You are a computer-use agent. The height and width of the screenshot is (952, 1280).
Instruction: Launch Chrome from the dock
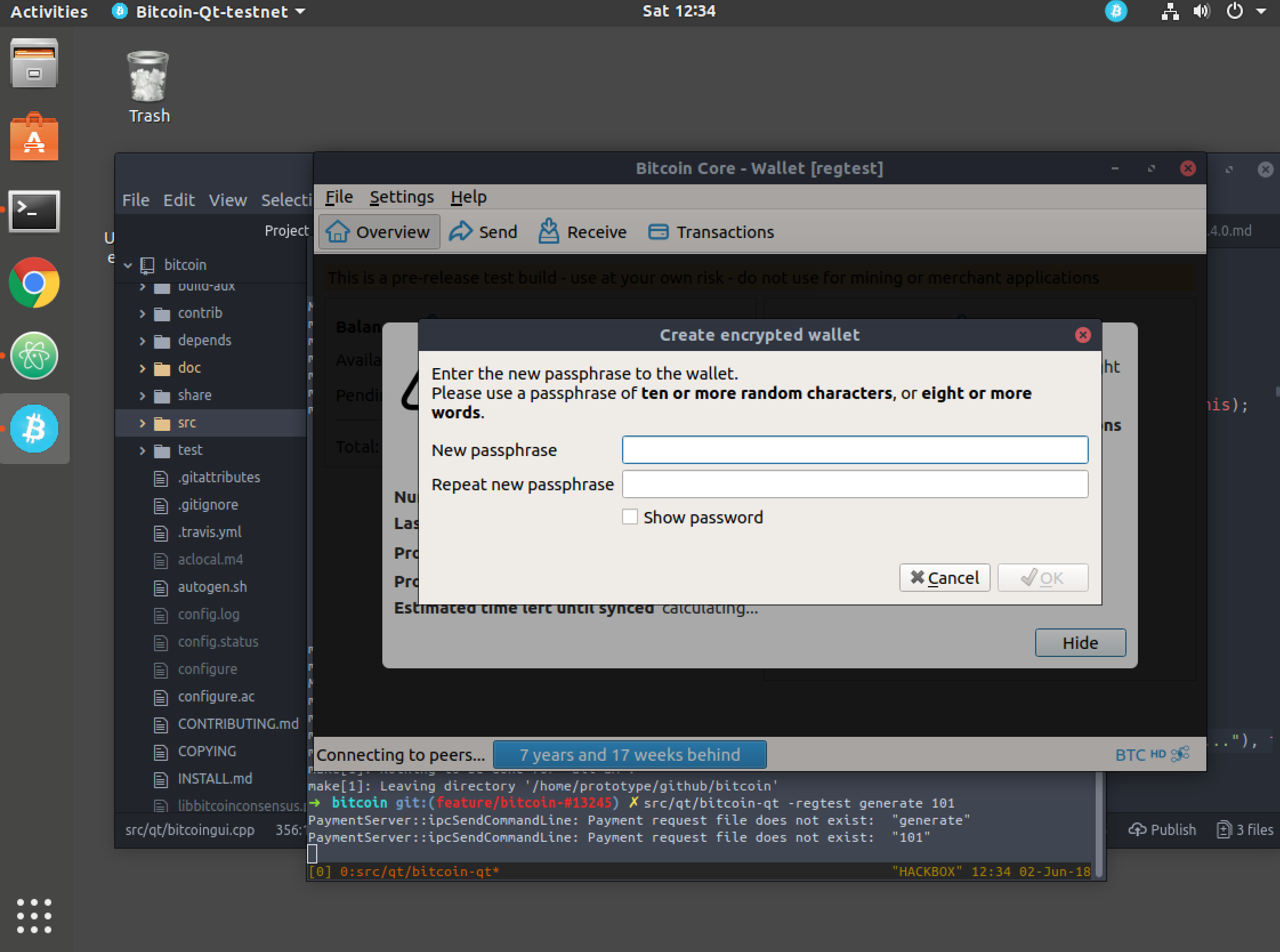pos(34,283)
